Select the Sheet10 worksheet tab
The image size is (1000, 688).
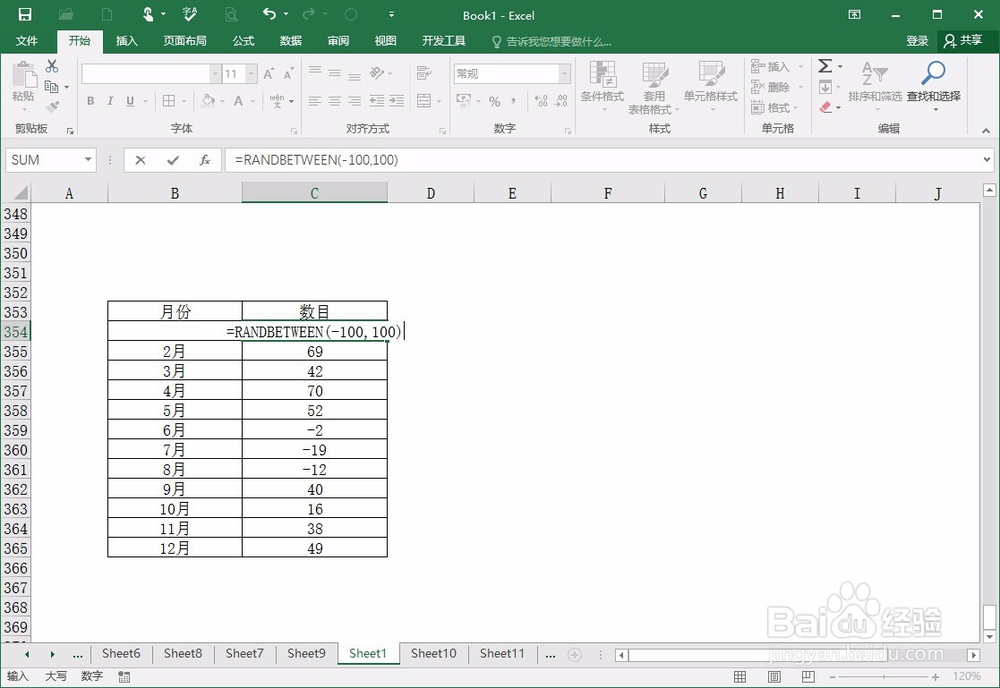click(434, 654)
